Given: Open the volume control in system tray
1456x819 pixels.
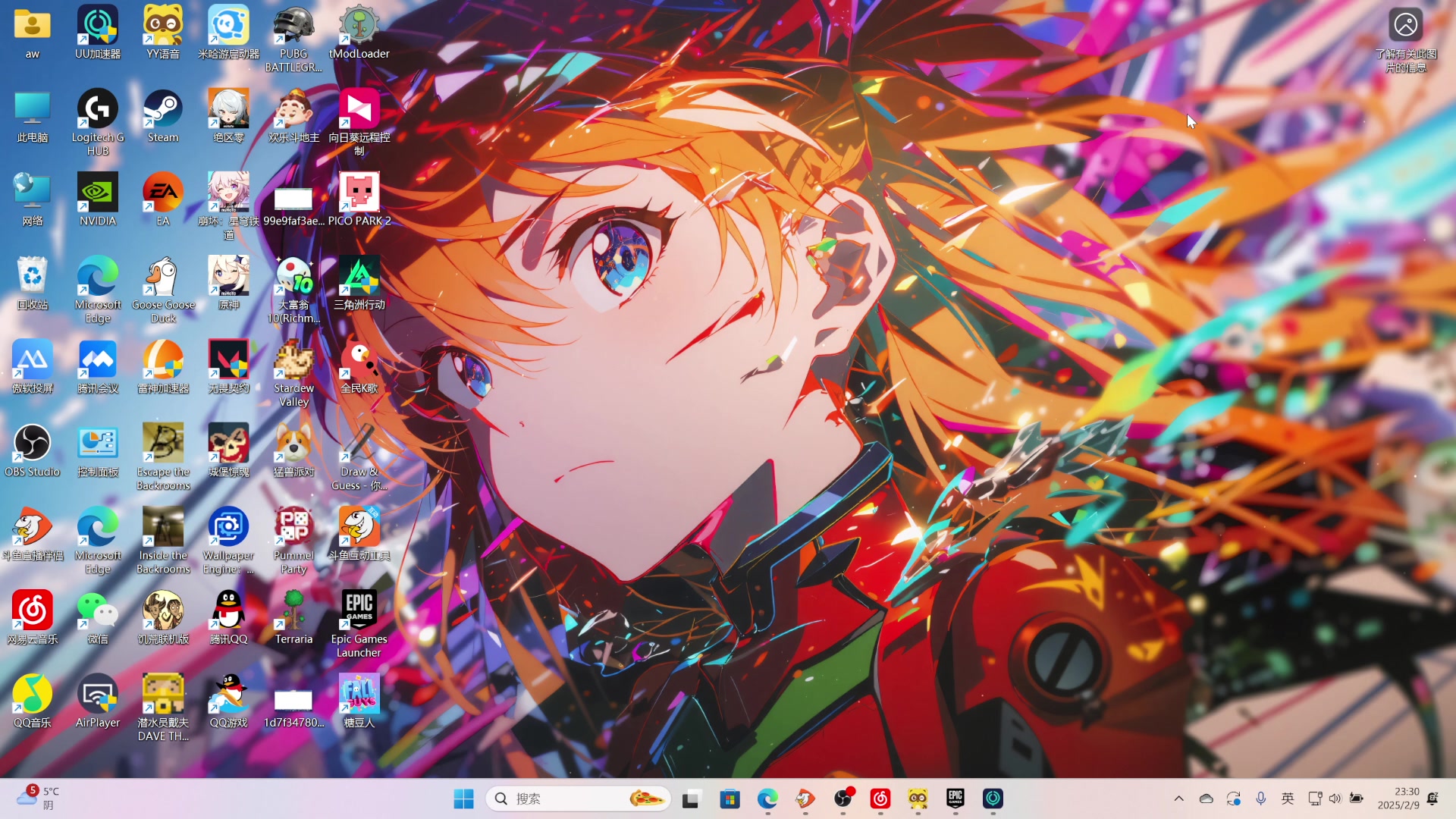Looking at the screenshot, I should 1335,799.
